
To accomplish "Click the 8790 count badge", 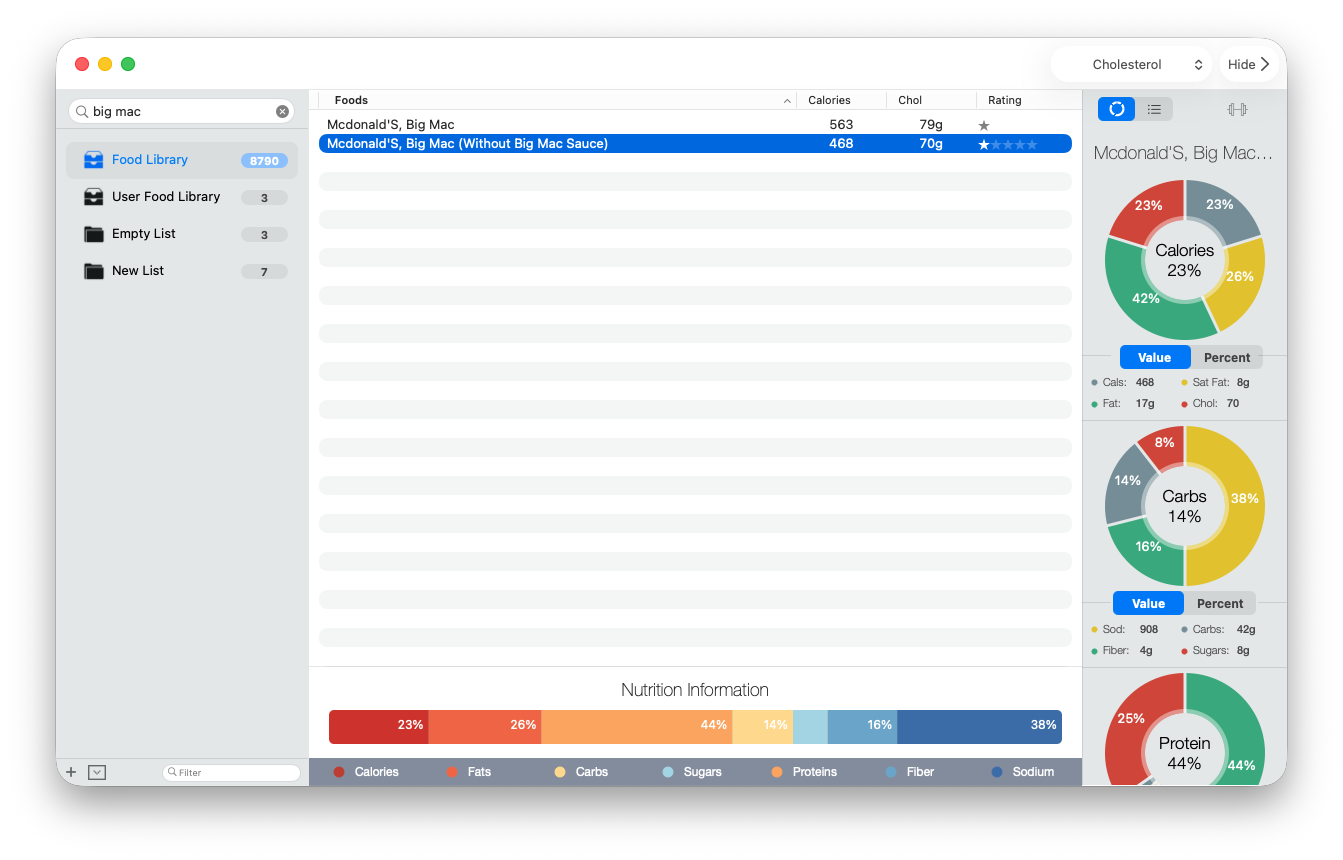I will point(264,160).
